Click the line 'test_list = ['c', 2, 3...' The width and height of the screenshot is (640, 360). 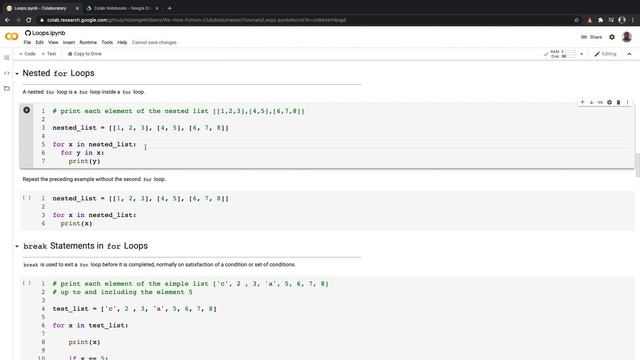click(134, 309)
